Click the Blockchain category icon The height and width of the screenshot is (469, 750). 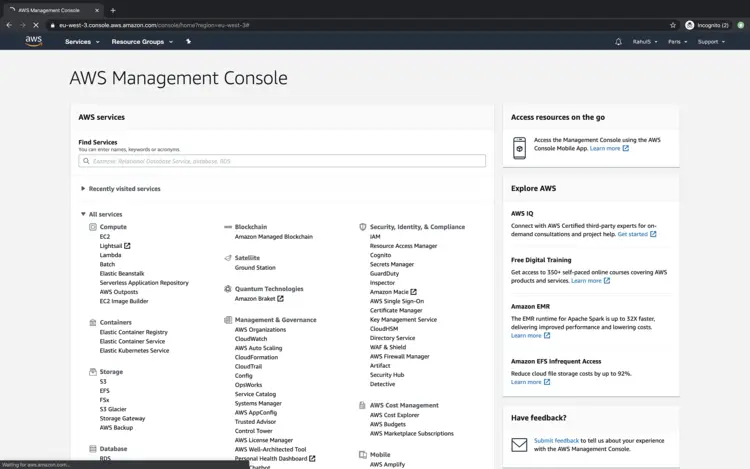tap(228, 227)
